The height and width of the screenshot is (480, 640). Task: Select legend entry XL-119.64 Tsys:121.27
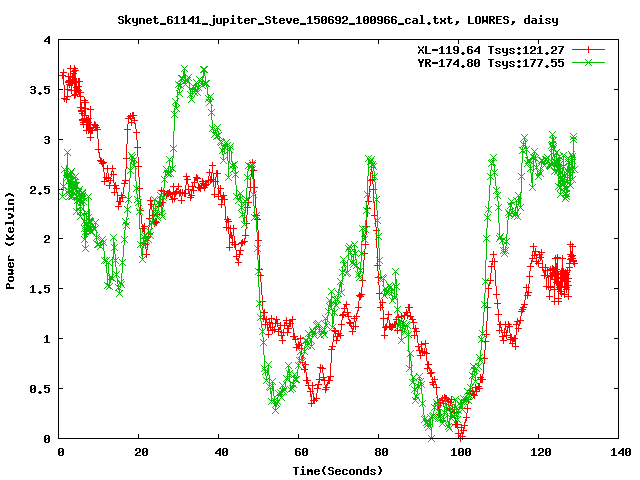491,50
